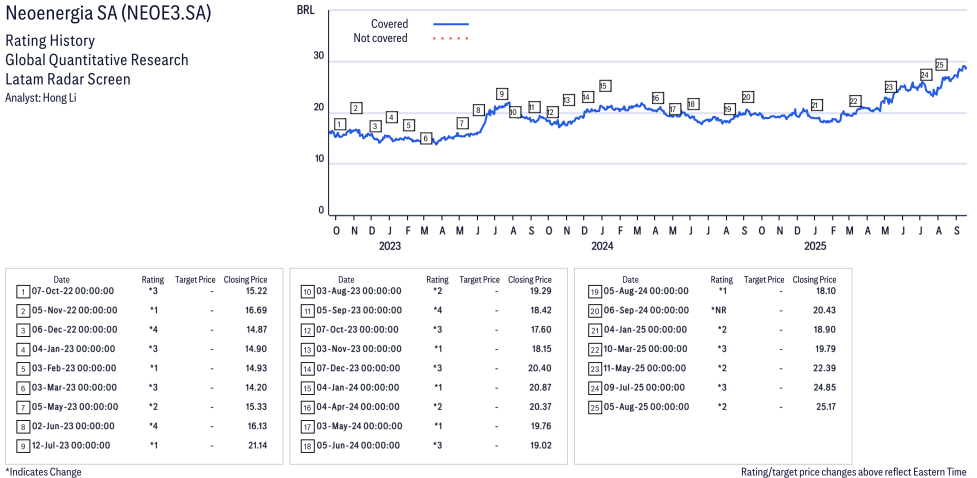Click the BRL axis label
The height and width of the screenshot is (478, 977).
click(x=305, y=9)
